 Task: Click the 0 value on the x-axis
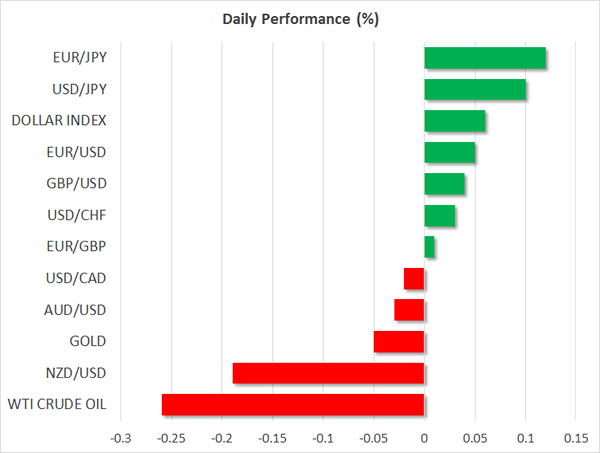(425, 438)
